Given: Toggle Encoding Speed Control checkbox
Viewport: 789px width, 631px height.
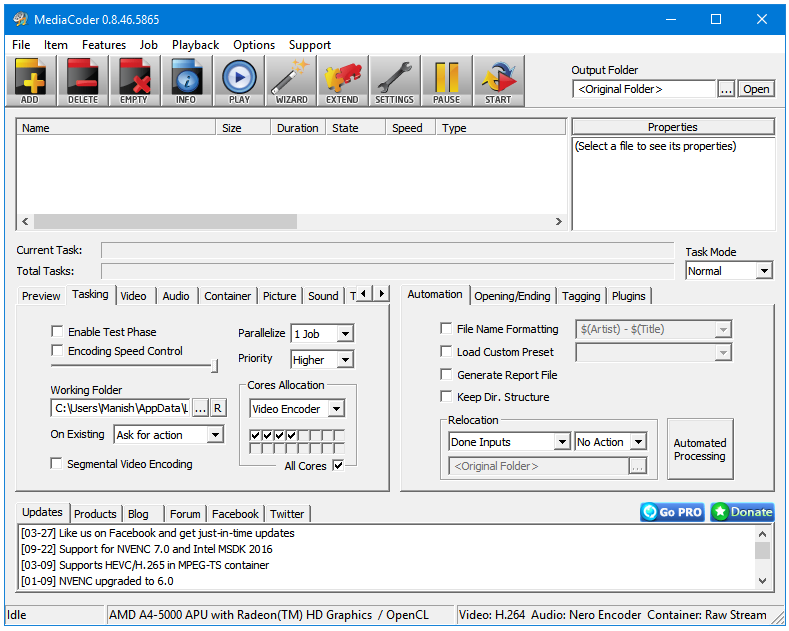Looking at the screenshot, I should tap(57, 350).
